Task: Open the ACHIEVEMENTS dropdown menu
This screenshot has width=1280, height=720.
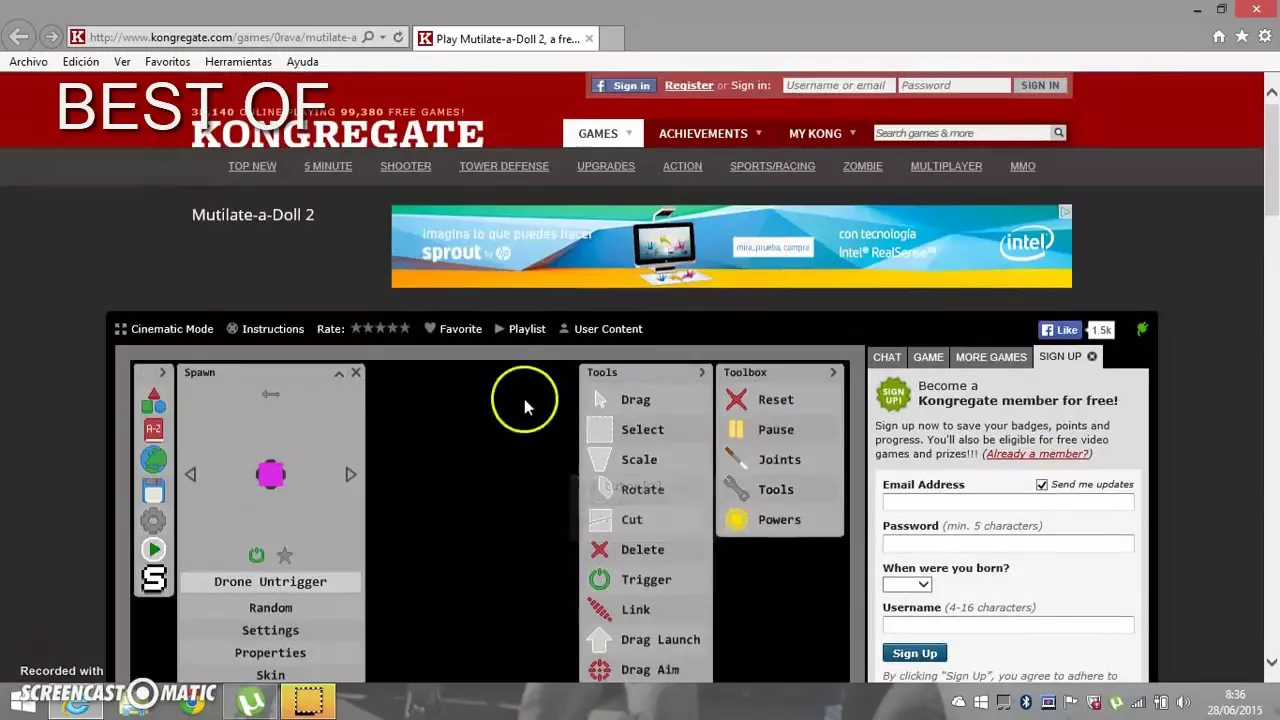Action: click(x=710, y=133)
